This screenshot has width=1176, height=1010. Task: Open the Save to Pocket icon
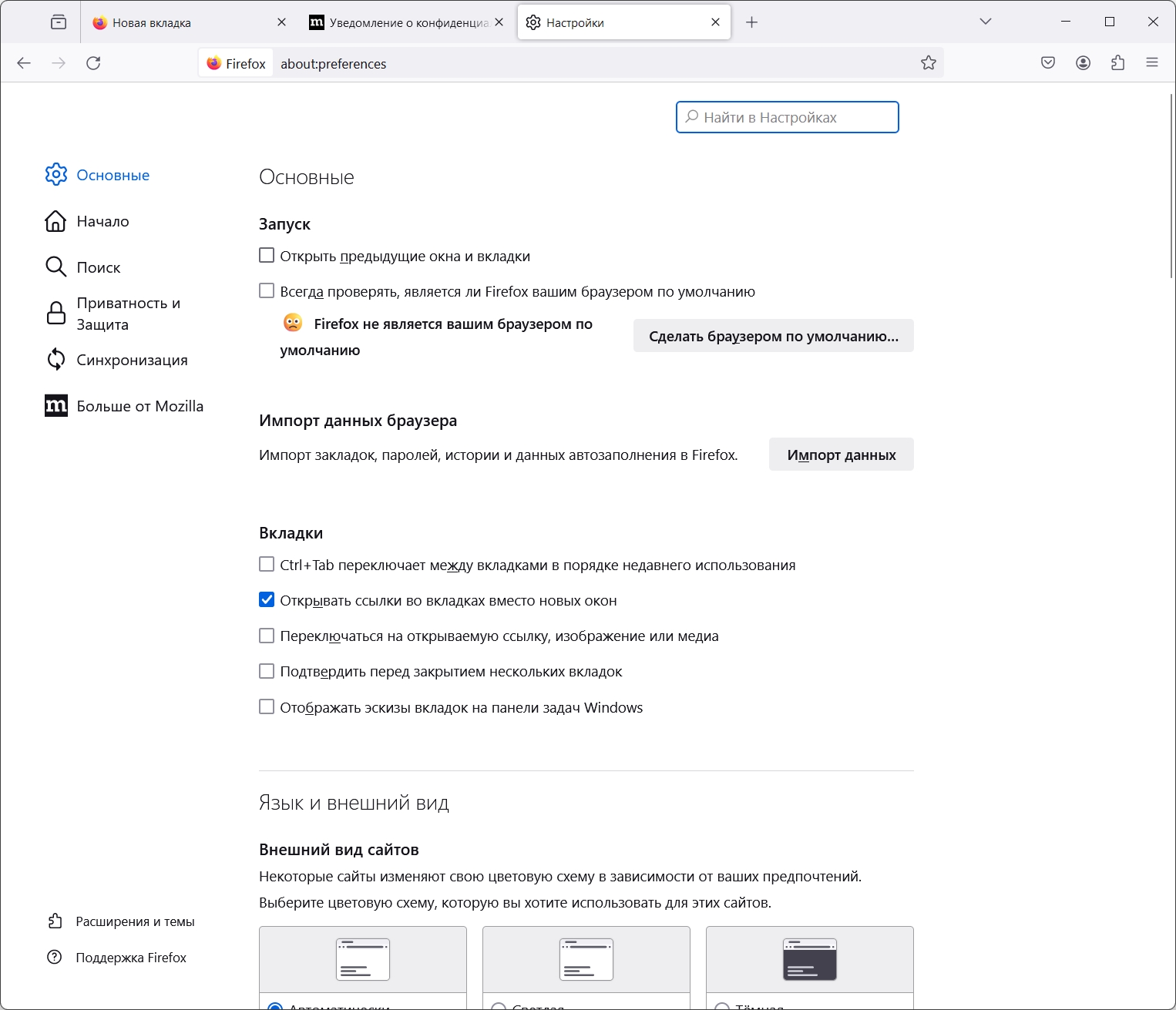pos(1048,63)
